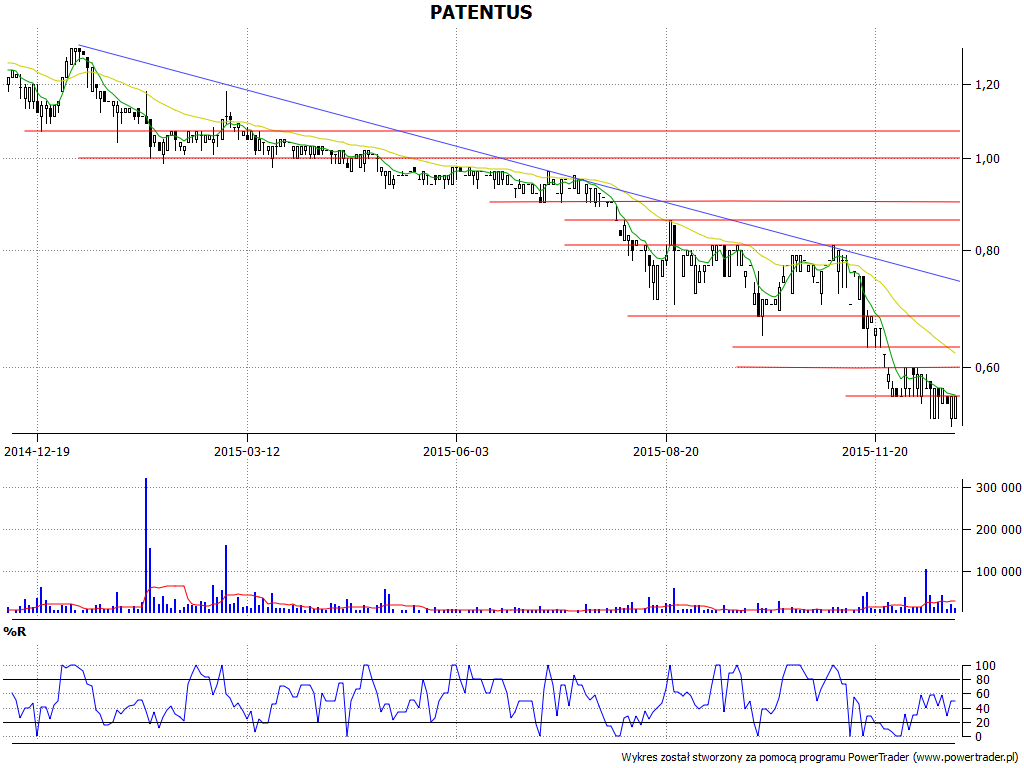1024x768 pixels.
Task: Click the 40 level on %R axis
Action: click(x=985, y=709)
